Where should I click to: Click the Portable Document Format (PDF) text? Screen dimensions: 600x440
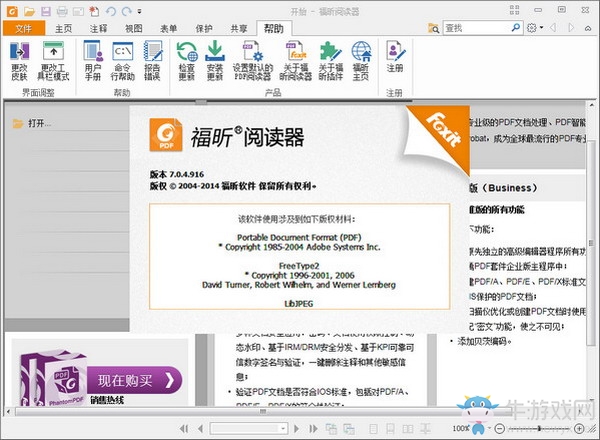[x=299, y=237]
